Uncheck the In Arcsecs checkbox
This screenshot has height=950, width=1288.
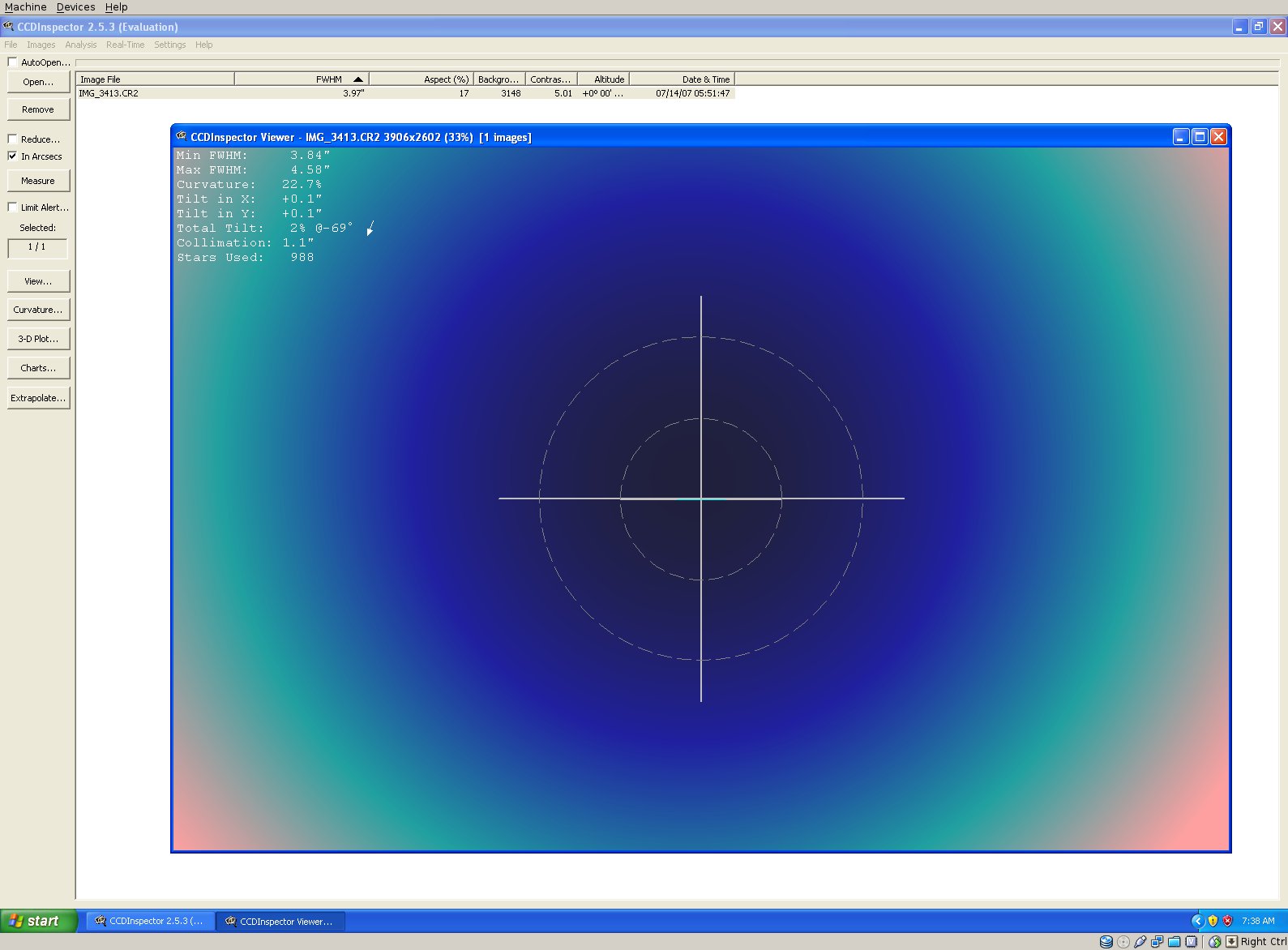[x=12, y=156]
